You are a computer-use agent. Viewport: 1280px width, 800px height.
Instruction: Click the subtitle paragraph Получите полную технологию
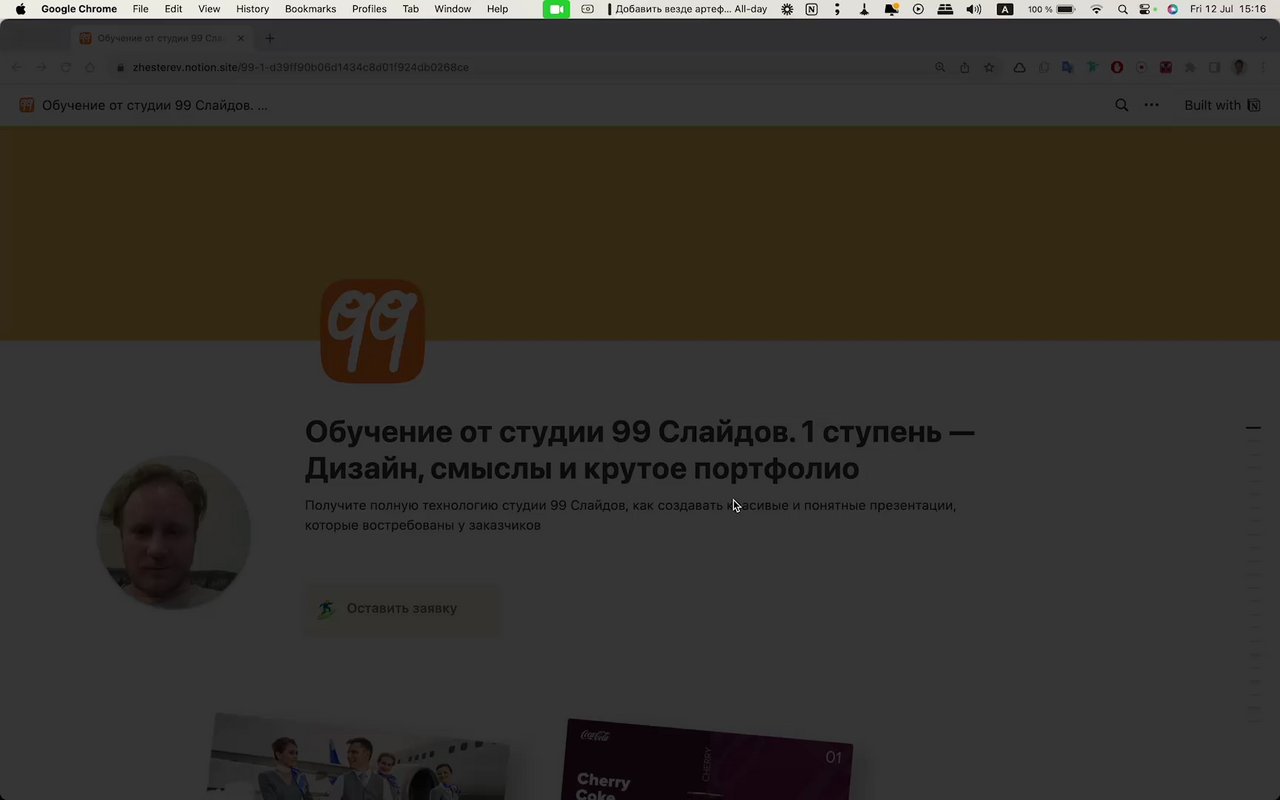[x=631, y=515]
